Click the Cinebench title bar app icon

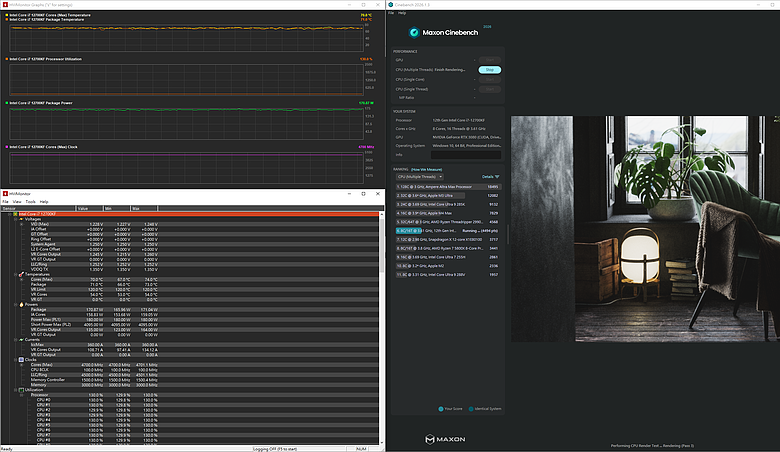[391, 4]
